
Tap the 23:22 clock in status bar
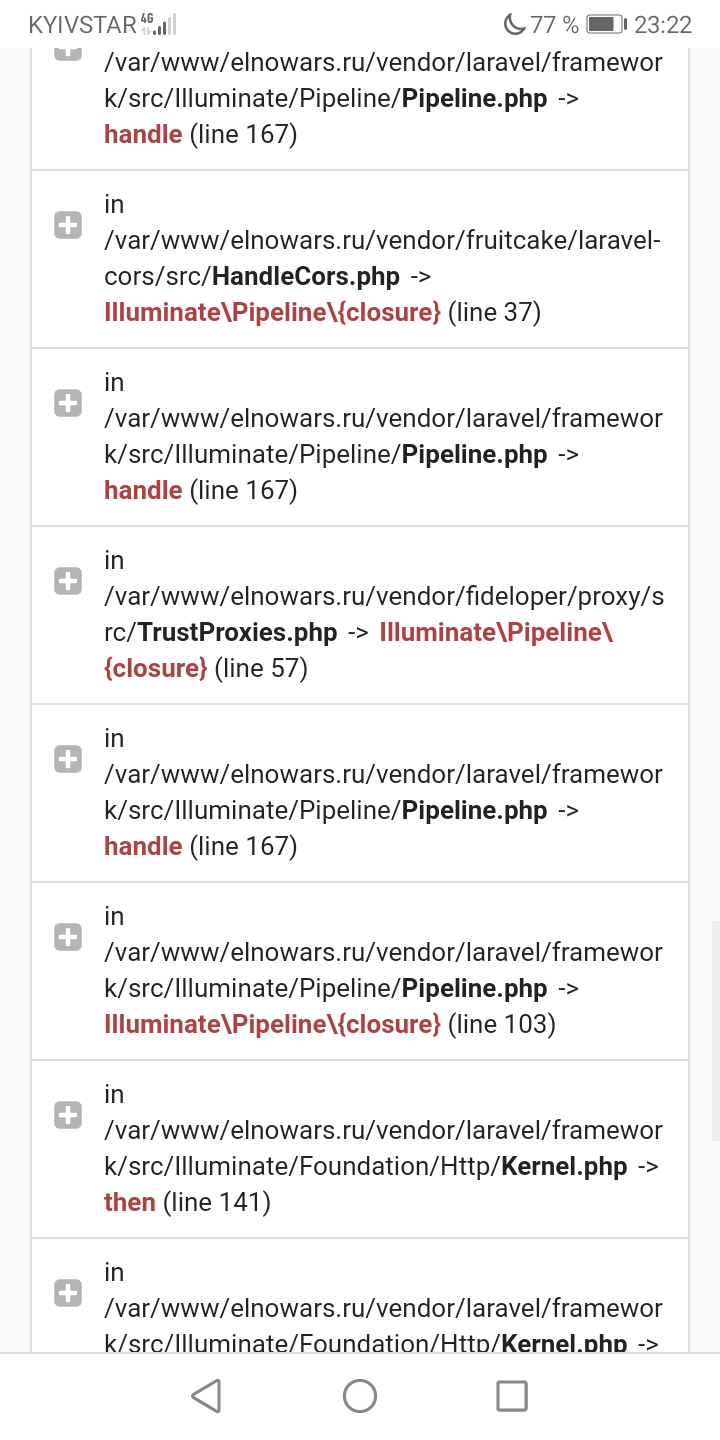tap(664, 24)
